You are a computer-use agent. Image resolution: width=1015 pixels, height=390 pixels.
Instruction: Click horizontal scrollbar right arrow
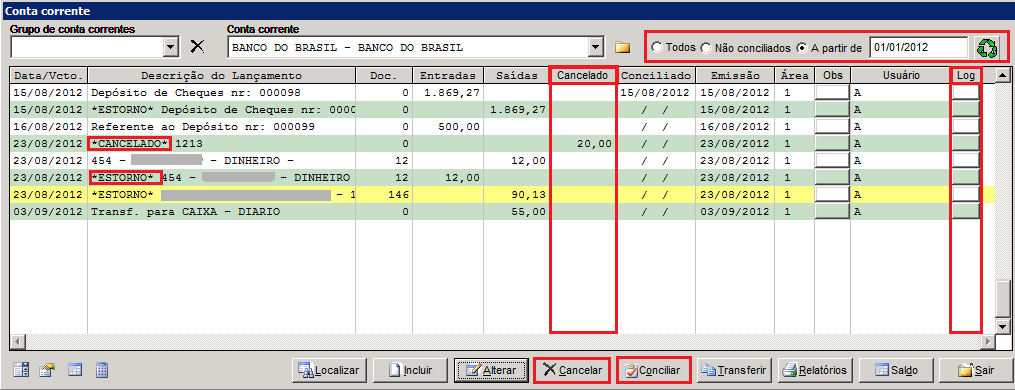pos(988,341)
